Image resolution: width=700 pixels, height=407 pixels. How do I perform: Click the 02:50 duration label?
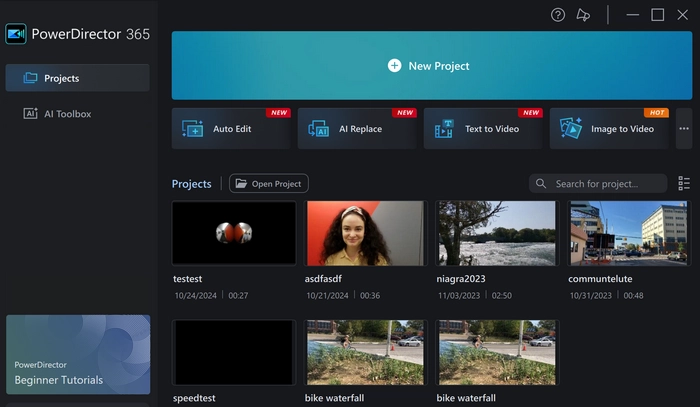click(x=502, y=295)
